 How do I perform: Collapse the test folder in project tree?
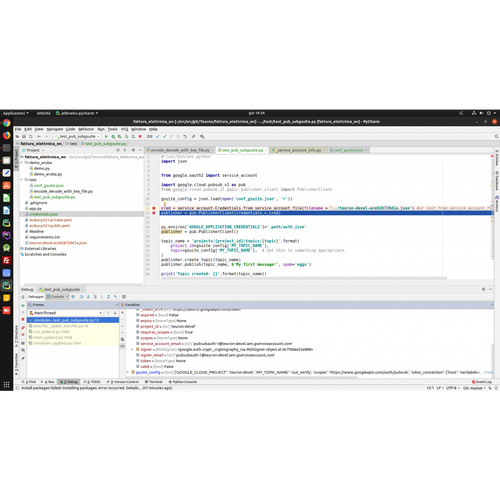pyautogui.click(x=22, y=180)
